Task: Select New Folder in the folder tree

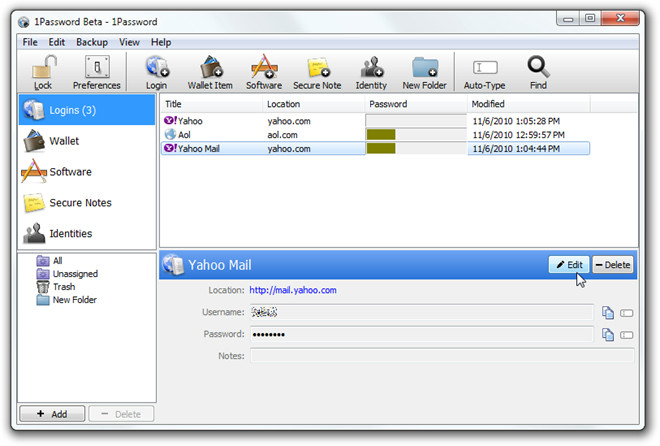Action: coord(67,300)
